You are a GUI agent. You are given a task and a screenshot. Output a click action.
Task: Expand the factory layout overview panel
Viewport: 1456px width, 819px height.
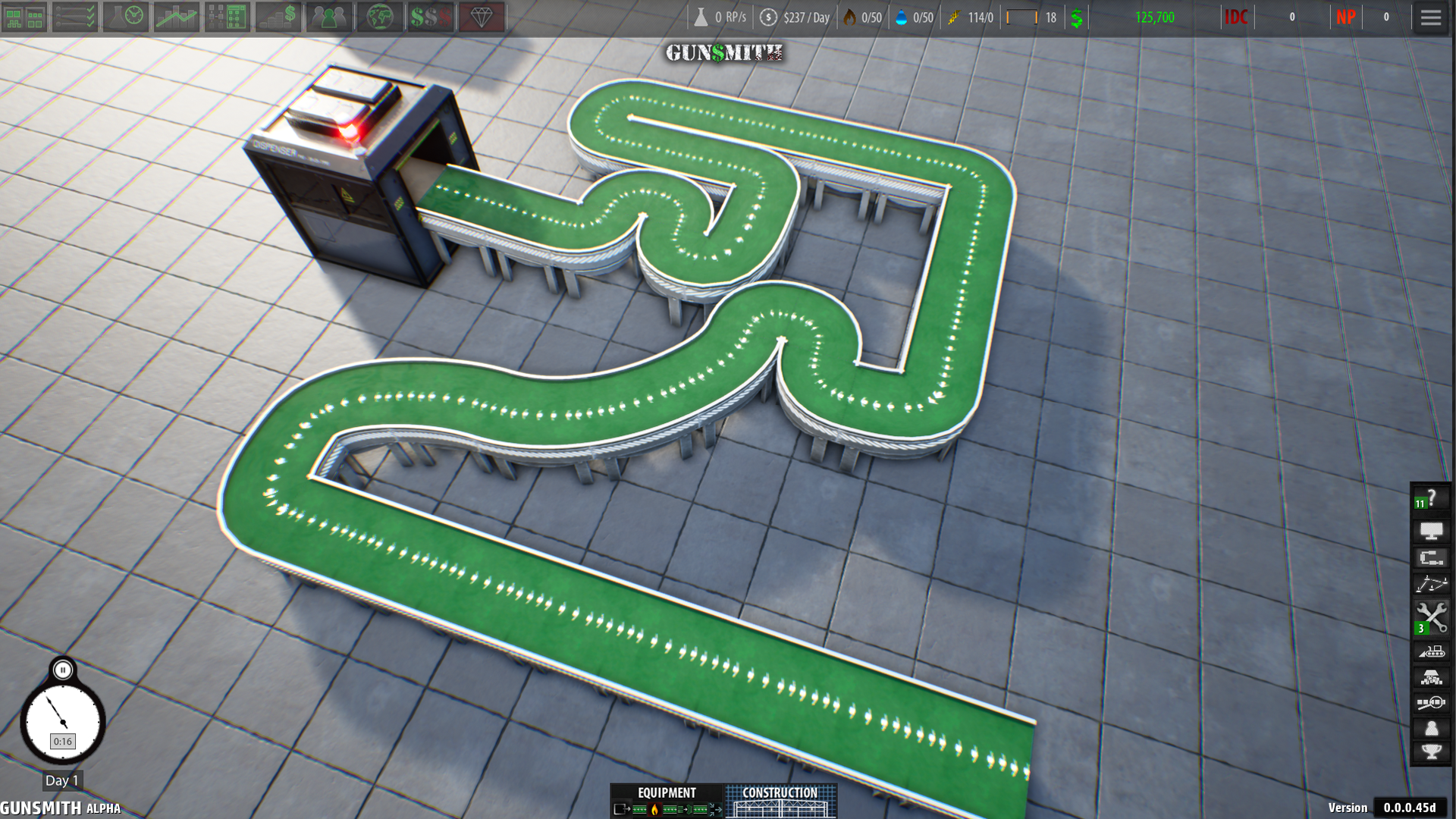[24, 17]
